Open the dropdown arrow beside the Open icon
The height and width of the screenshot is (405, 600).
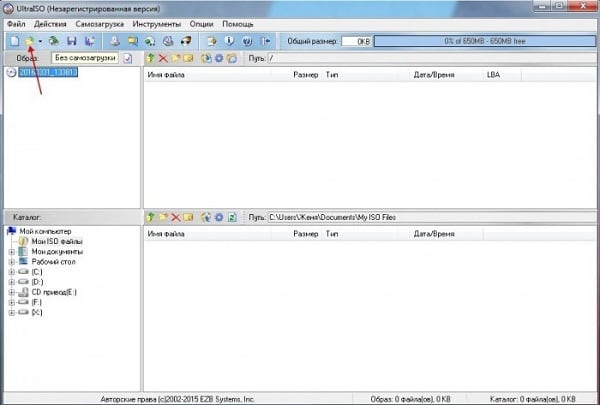pos(40,41)
